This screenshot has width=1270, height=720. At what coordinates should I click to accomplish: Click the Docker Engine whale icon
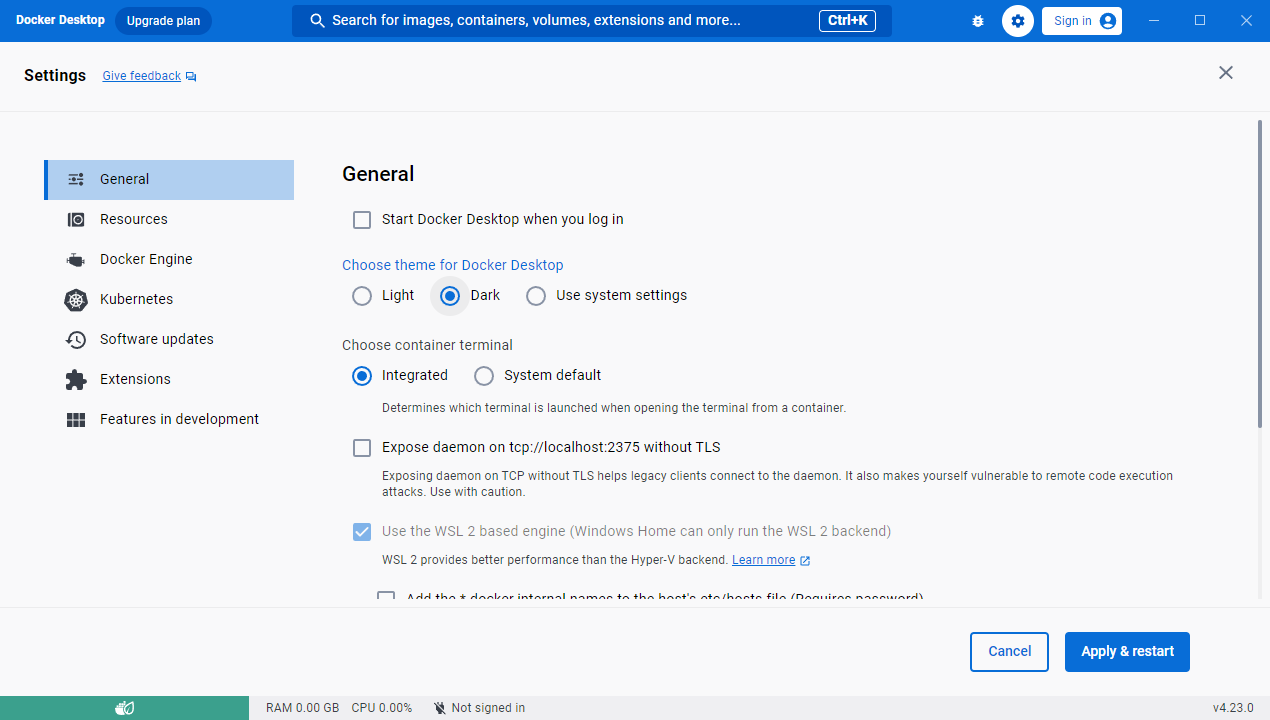pyautogui.click(x=76, y=260)
